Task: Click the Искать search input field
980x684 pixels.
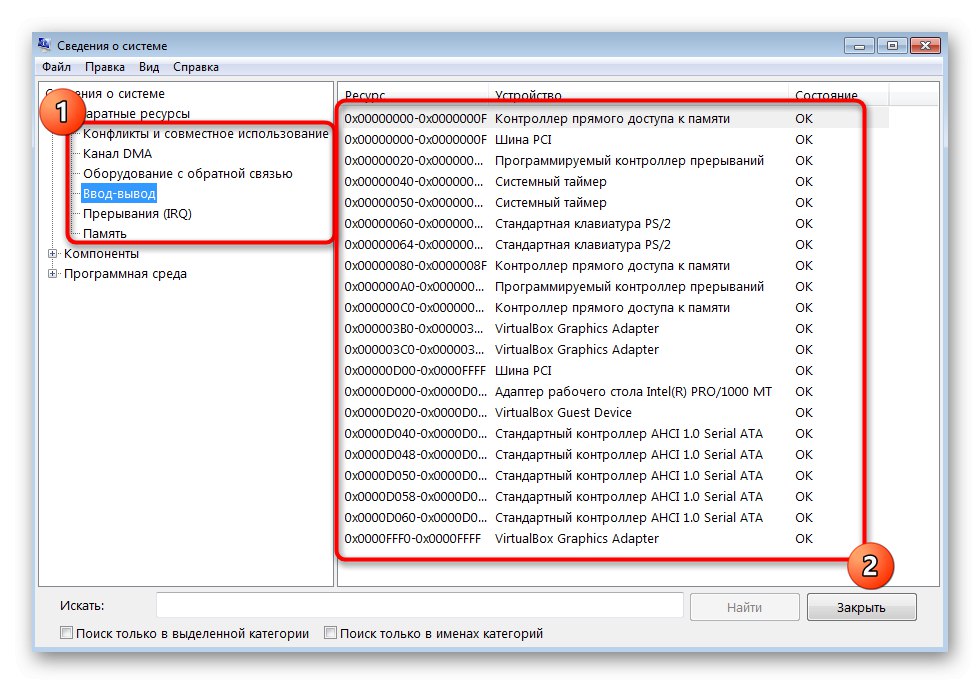Action: click(419, 606)
